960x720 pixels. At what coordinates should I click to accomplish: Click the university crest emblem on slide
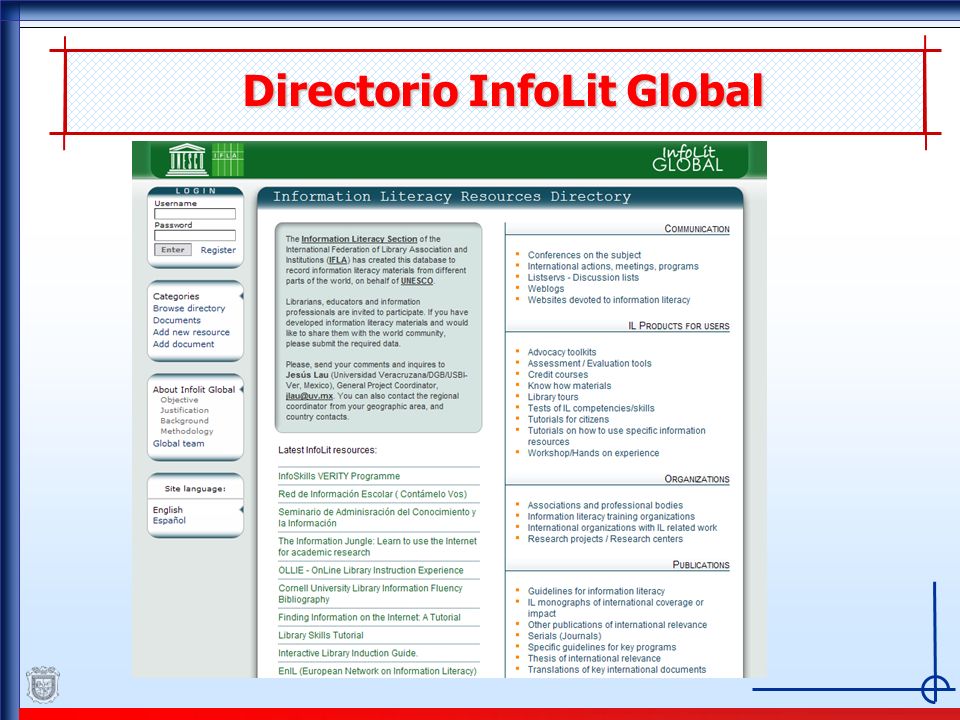tap(43, 684)
